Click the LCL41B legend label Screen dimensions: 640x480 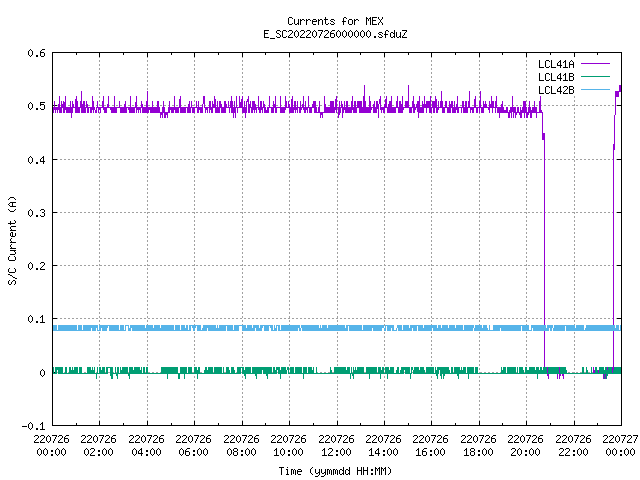click(556, 77)
